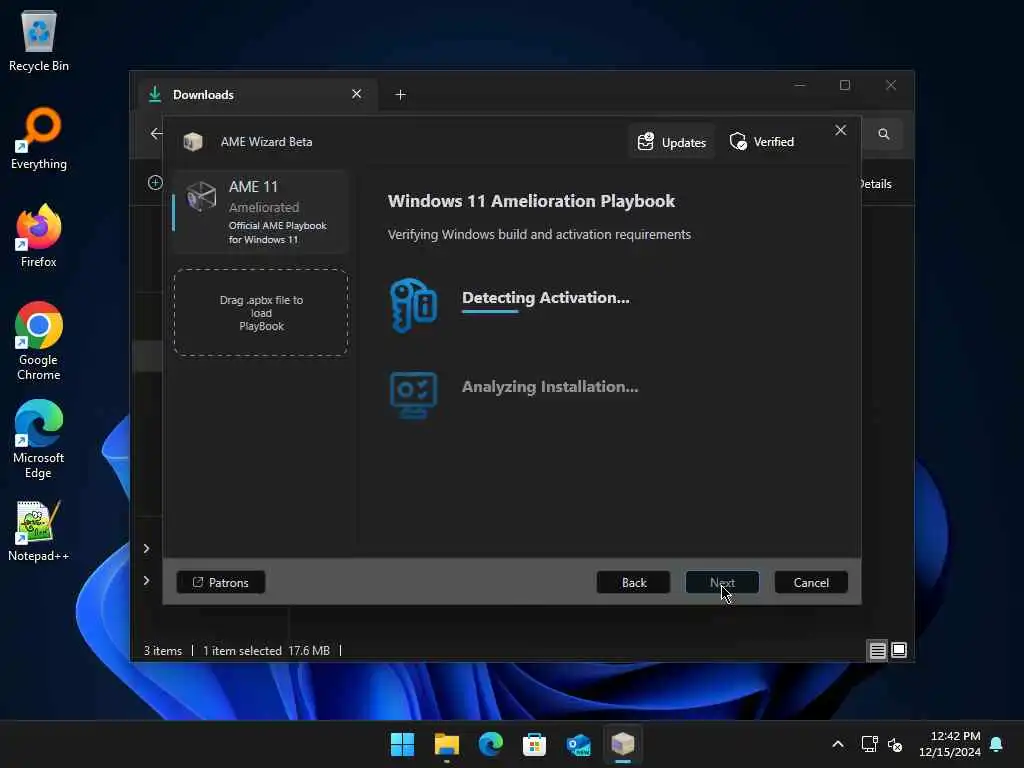Click the Verified shield button

pyautogui.click(x=762, y=142)
